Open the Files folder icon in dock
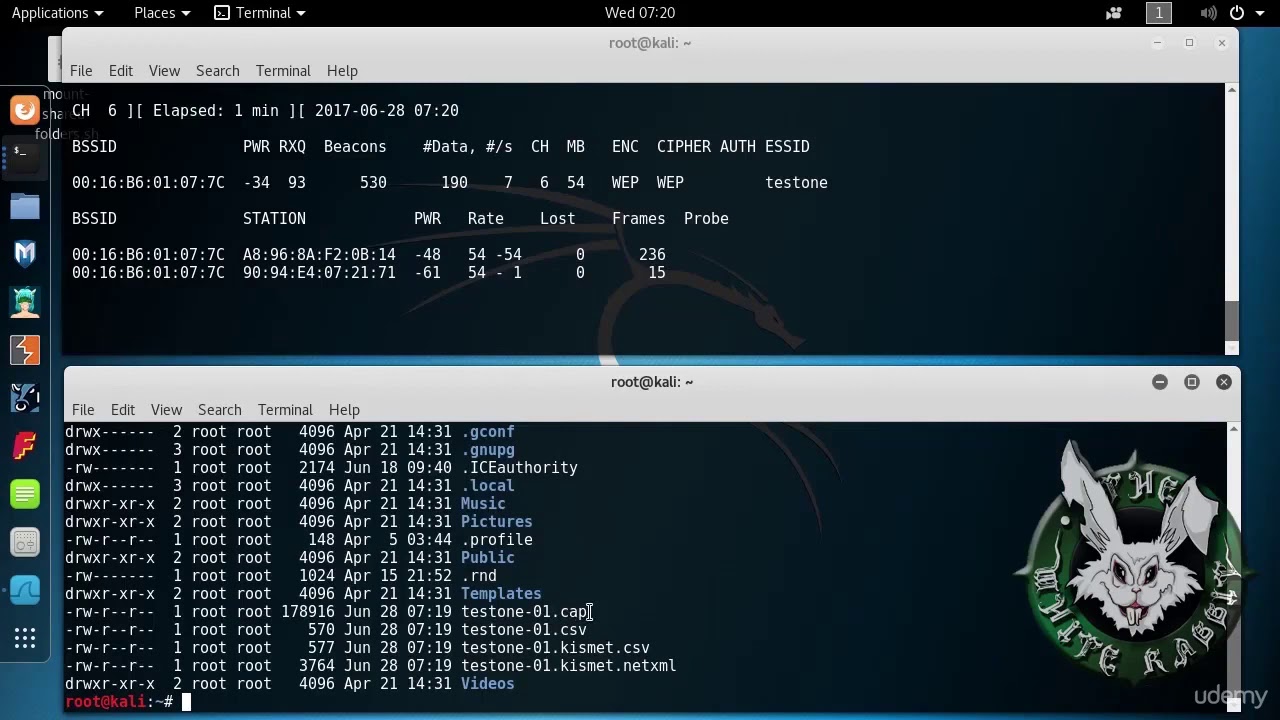 coord(25,206)
